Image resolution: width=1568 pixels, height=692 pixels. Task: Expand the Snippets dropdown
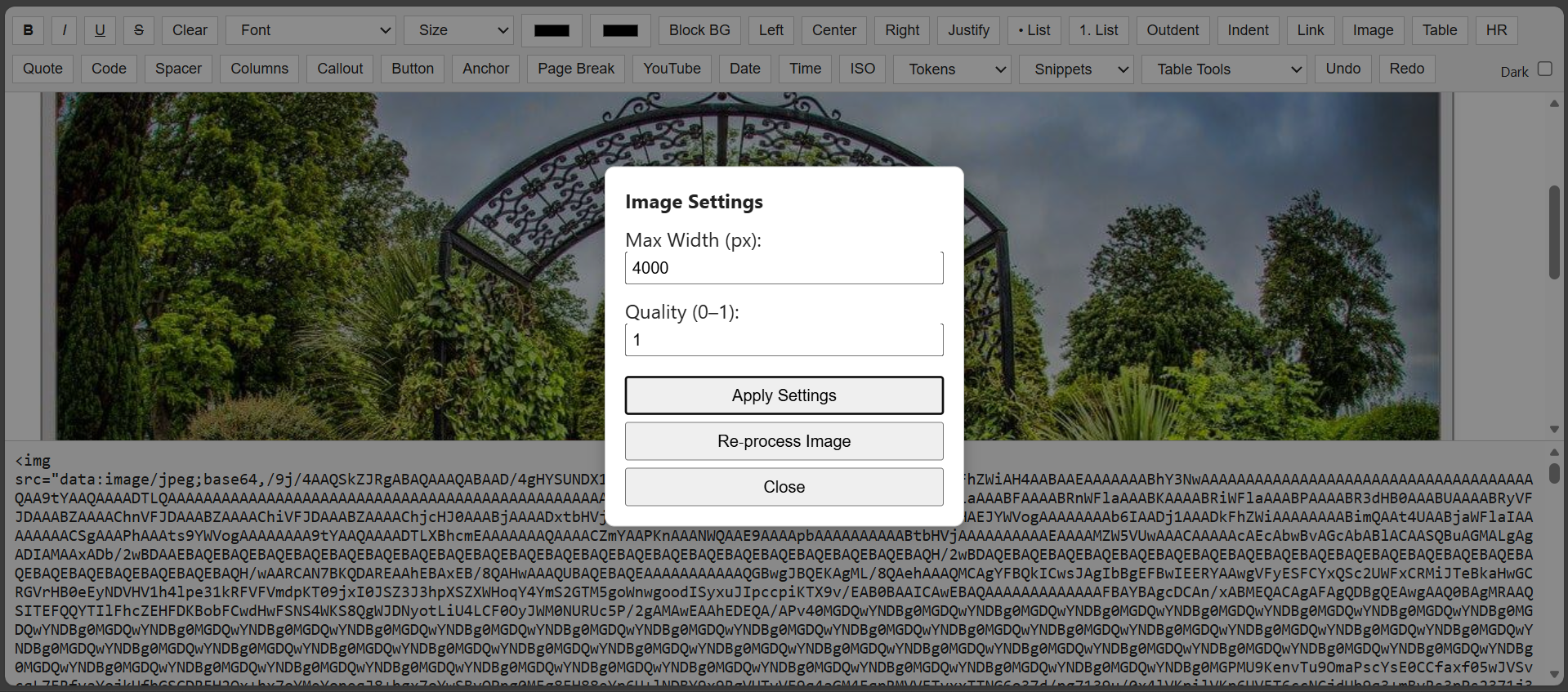(x=1076, y=69)
